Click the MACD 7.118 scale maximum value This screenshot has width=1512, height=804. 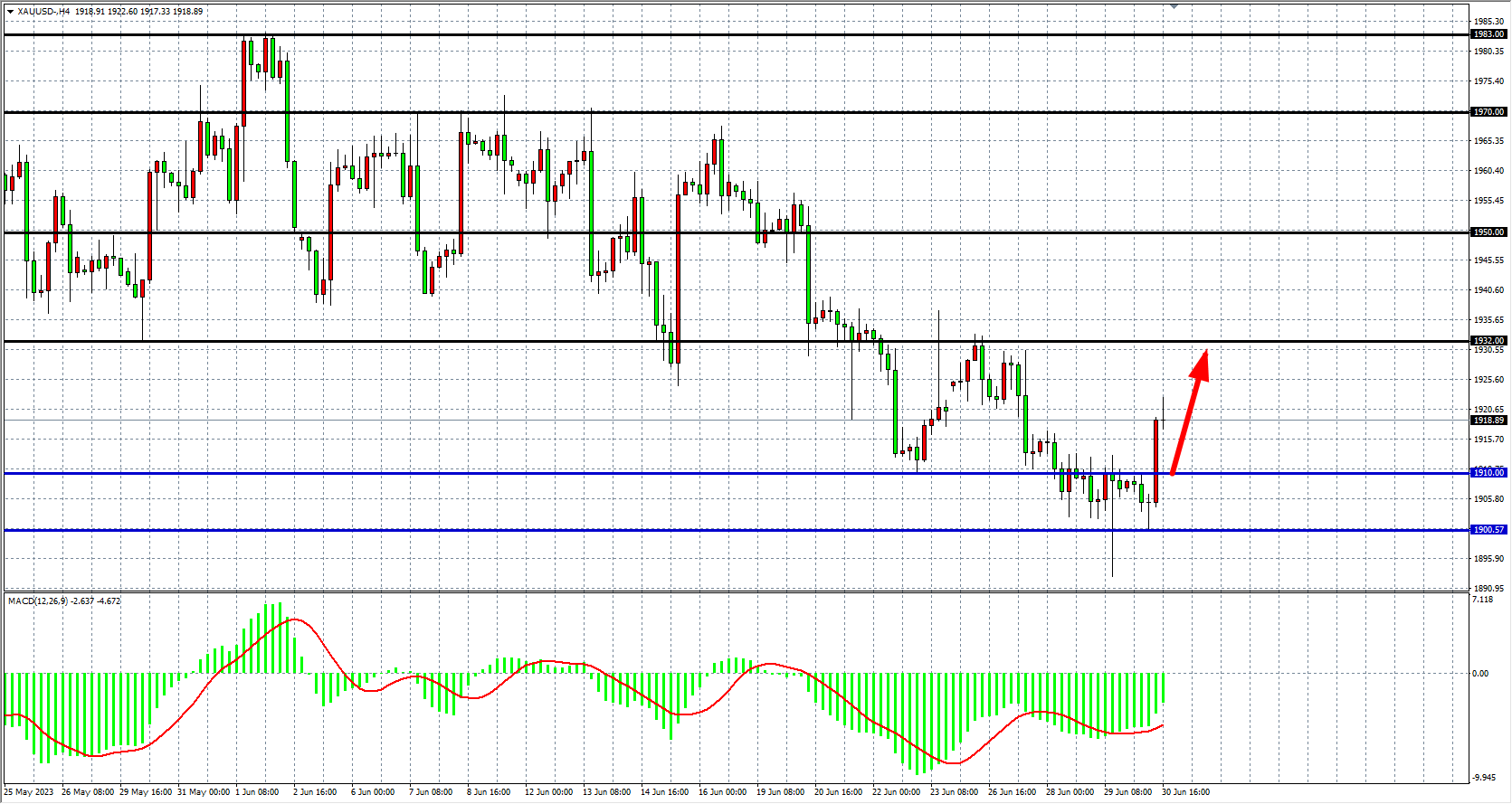coord(1483,600)
